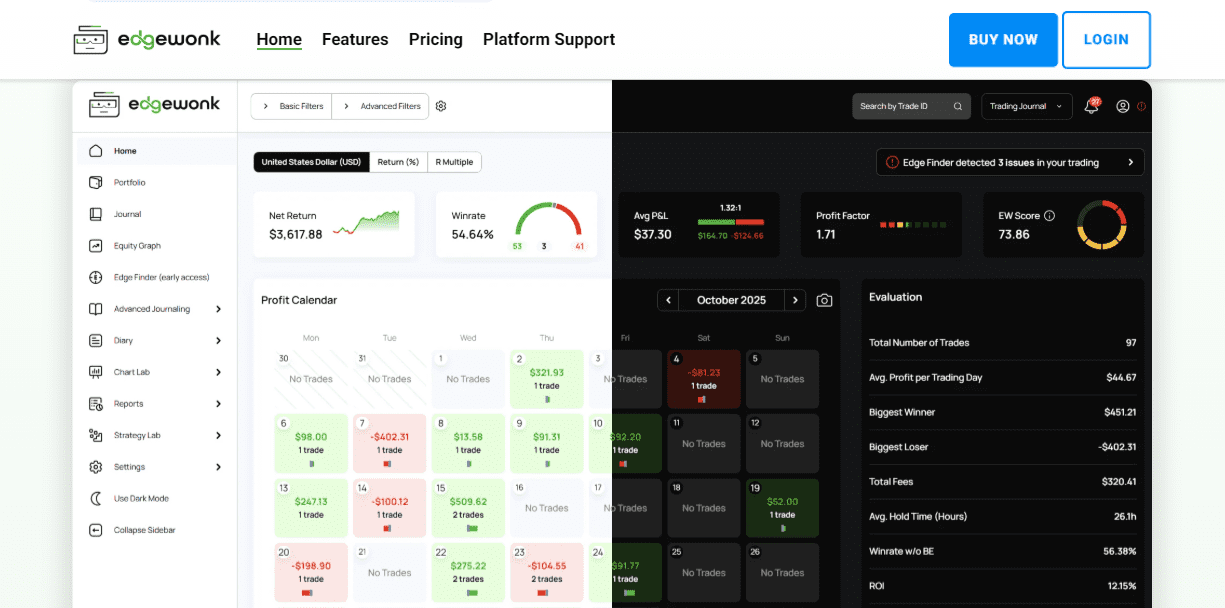1225x608 pixels.
Task: Click the Portfolio sidebar icon
Action: tap(96, 183)
